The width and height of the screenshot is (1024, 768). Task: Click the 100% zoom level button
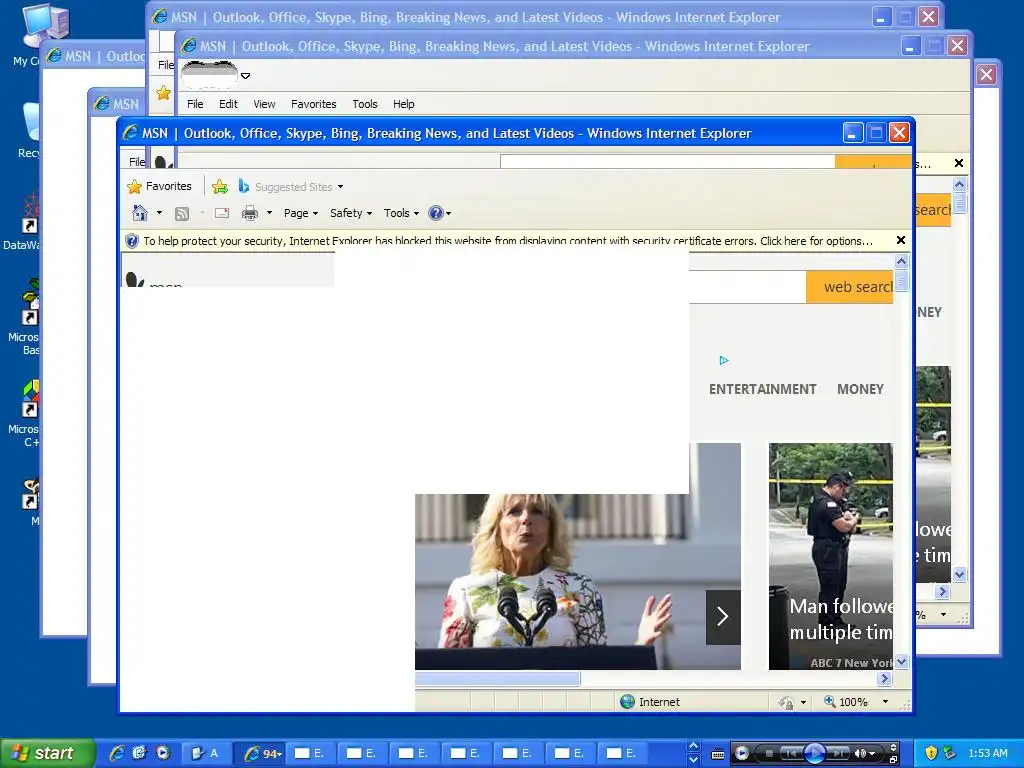point(846,701)
